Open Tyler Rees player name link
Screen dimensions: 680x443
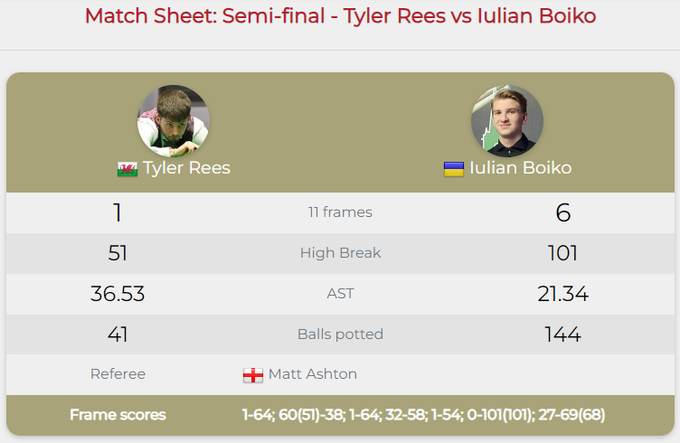[186, 168]
